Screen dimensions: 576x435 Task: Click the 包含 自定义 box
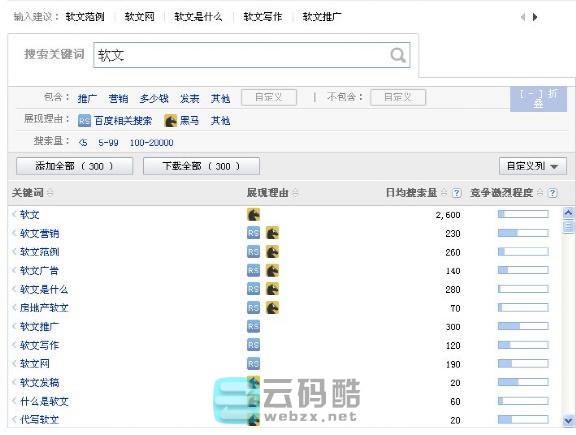(269, 97)
